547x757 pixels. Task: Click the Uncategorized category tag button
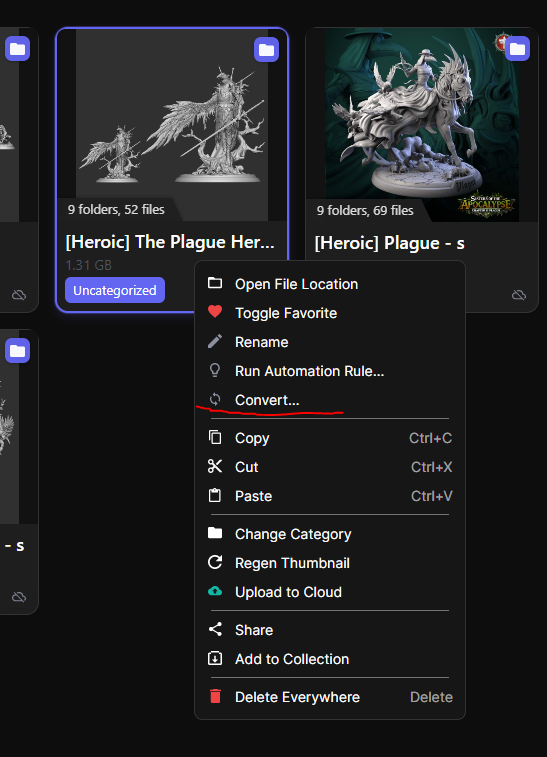(x=115, y=290)
